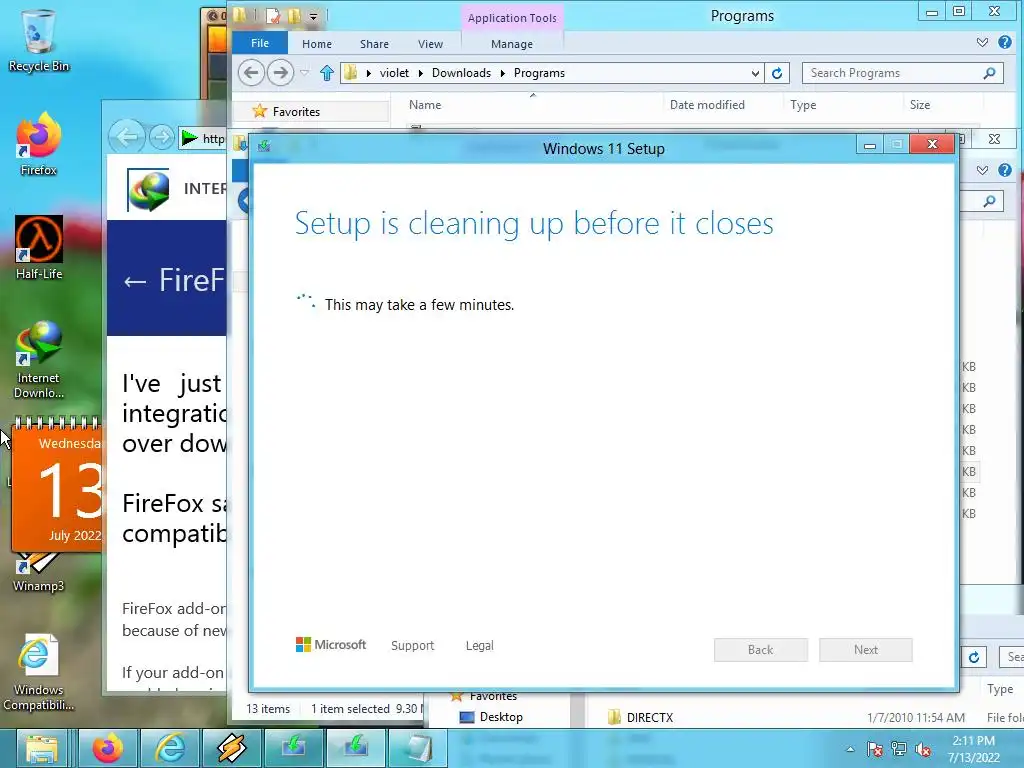Open the notepad-like taskbar item
Screen dimensions: 1024x768
coord(417,748)
